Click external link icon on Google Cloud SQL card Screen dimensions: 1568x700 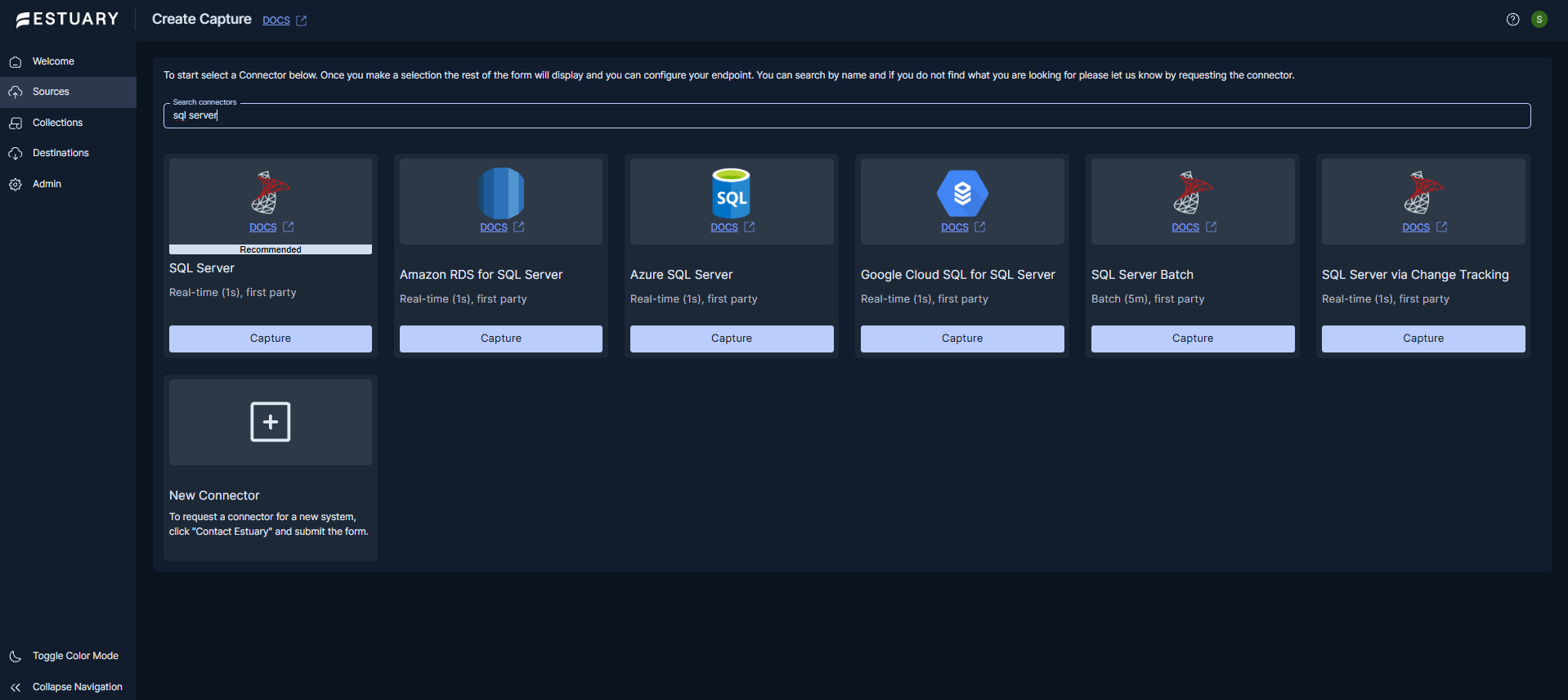[x=980, y=227]
